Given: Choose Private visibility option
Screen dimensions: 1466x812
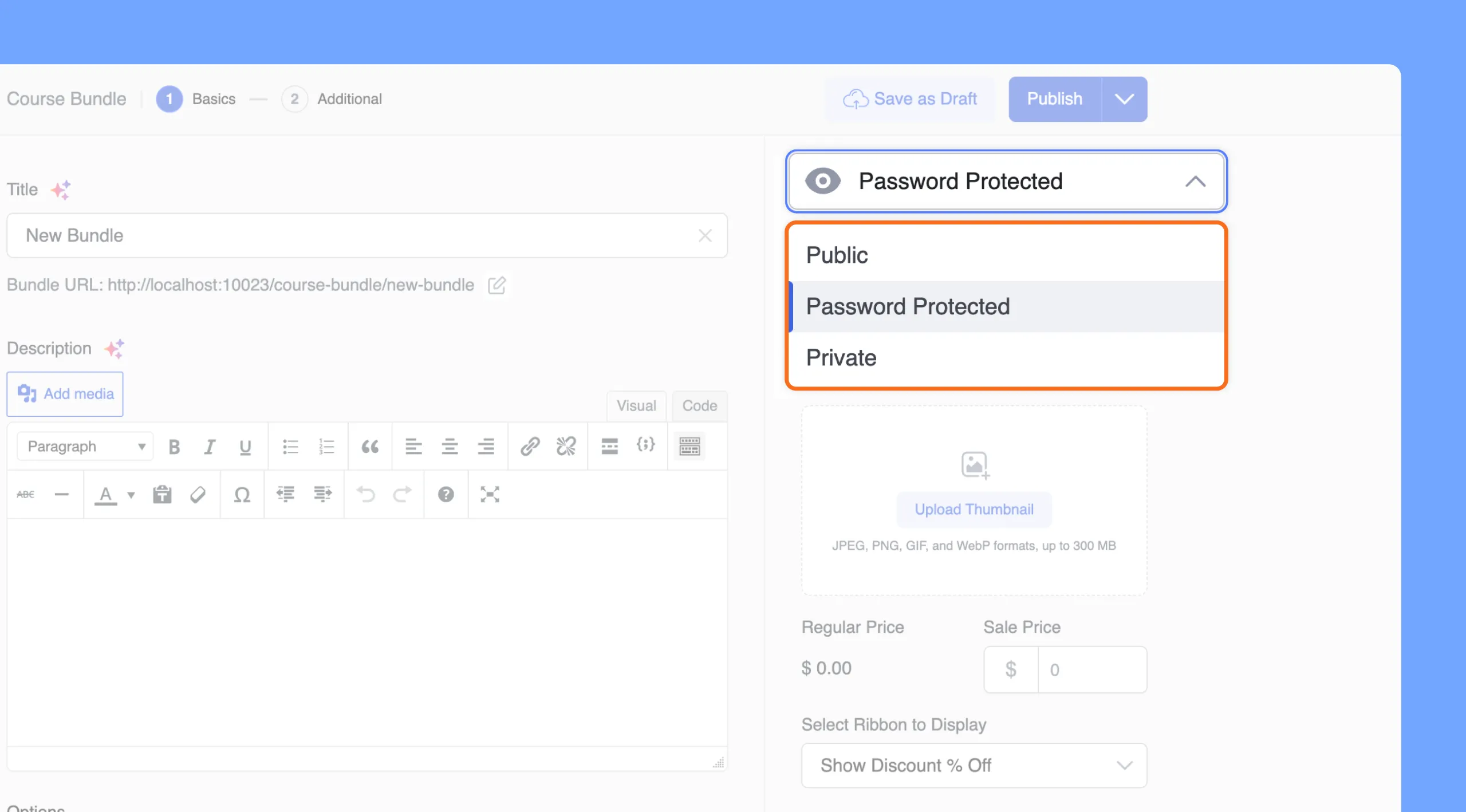Looking at the screenshot, I should coord(1006,358).
